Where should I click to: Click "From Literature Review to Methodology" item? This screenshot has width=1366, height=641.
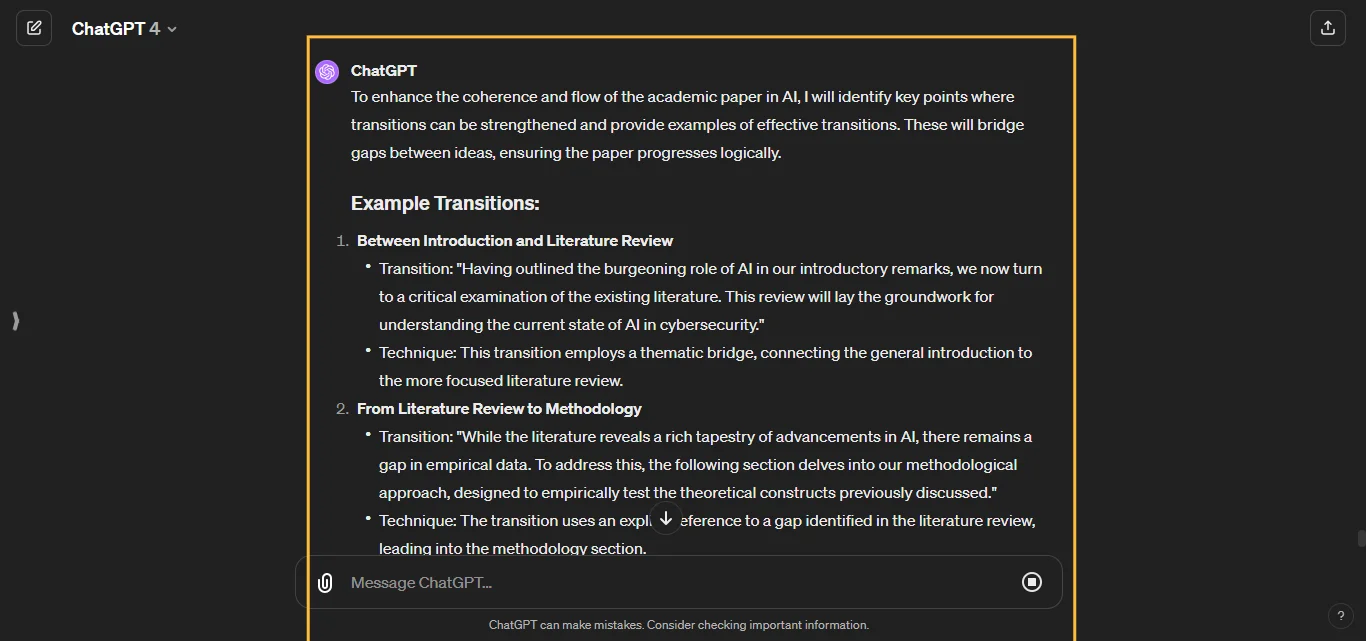[499, 409]
